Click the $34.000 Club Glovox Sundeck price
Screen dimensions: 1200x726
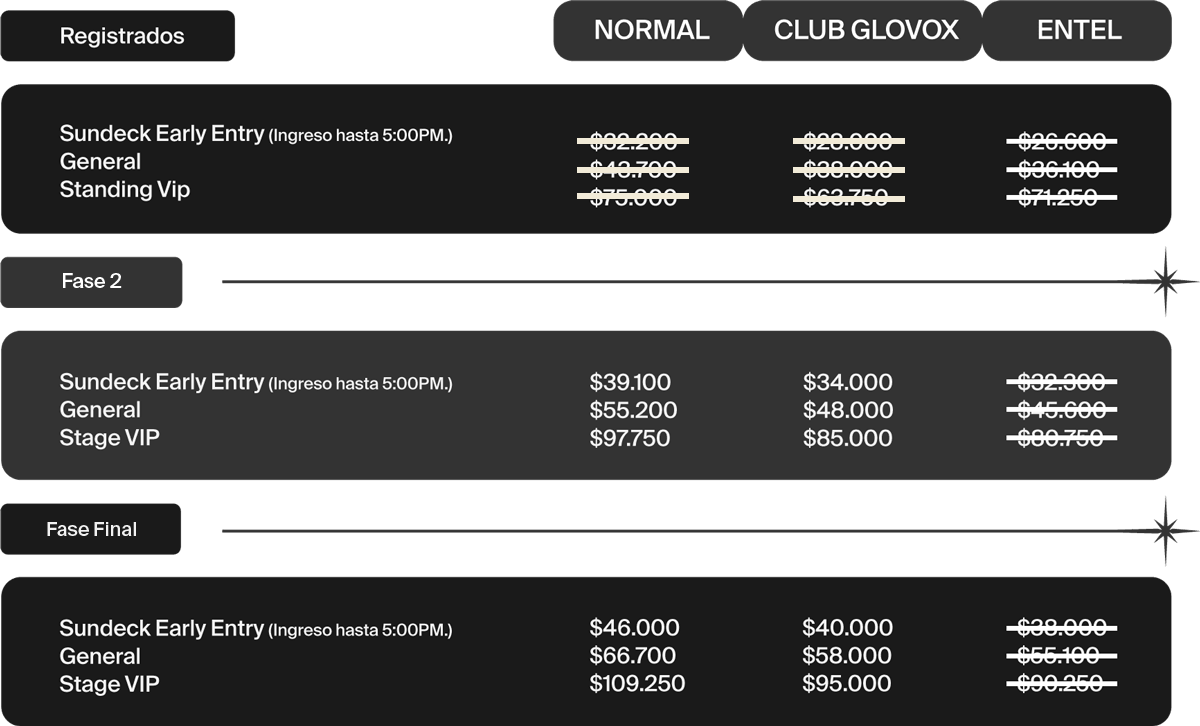[847, 382]
